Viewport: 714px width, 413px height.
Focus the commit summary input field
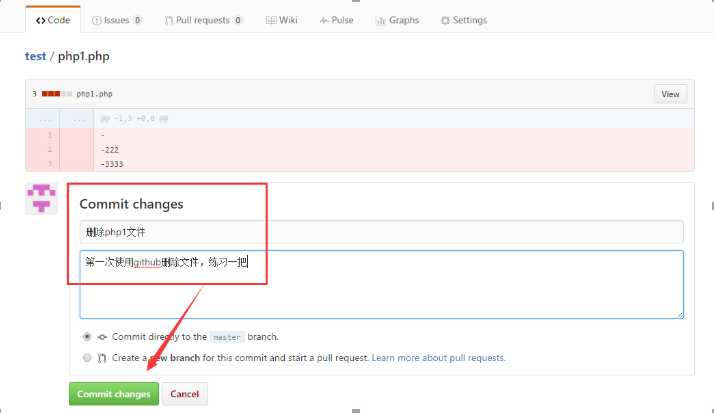click(380, 231)
